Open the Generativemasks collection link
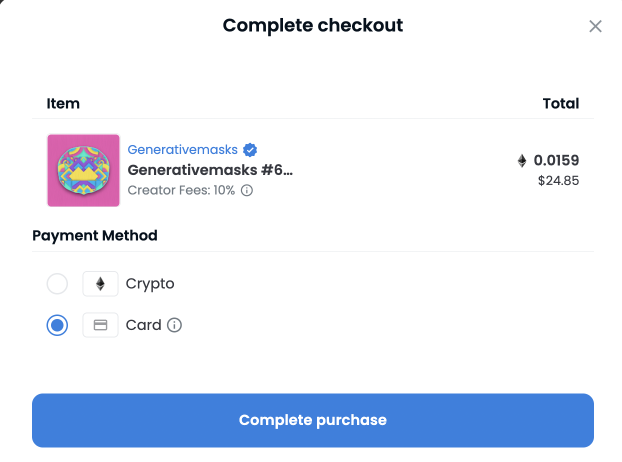Image resolution: width=622 pixels, height=462 pixels. click(x=183, y=150)
